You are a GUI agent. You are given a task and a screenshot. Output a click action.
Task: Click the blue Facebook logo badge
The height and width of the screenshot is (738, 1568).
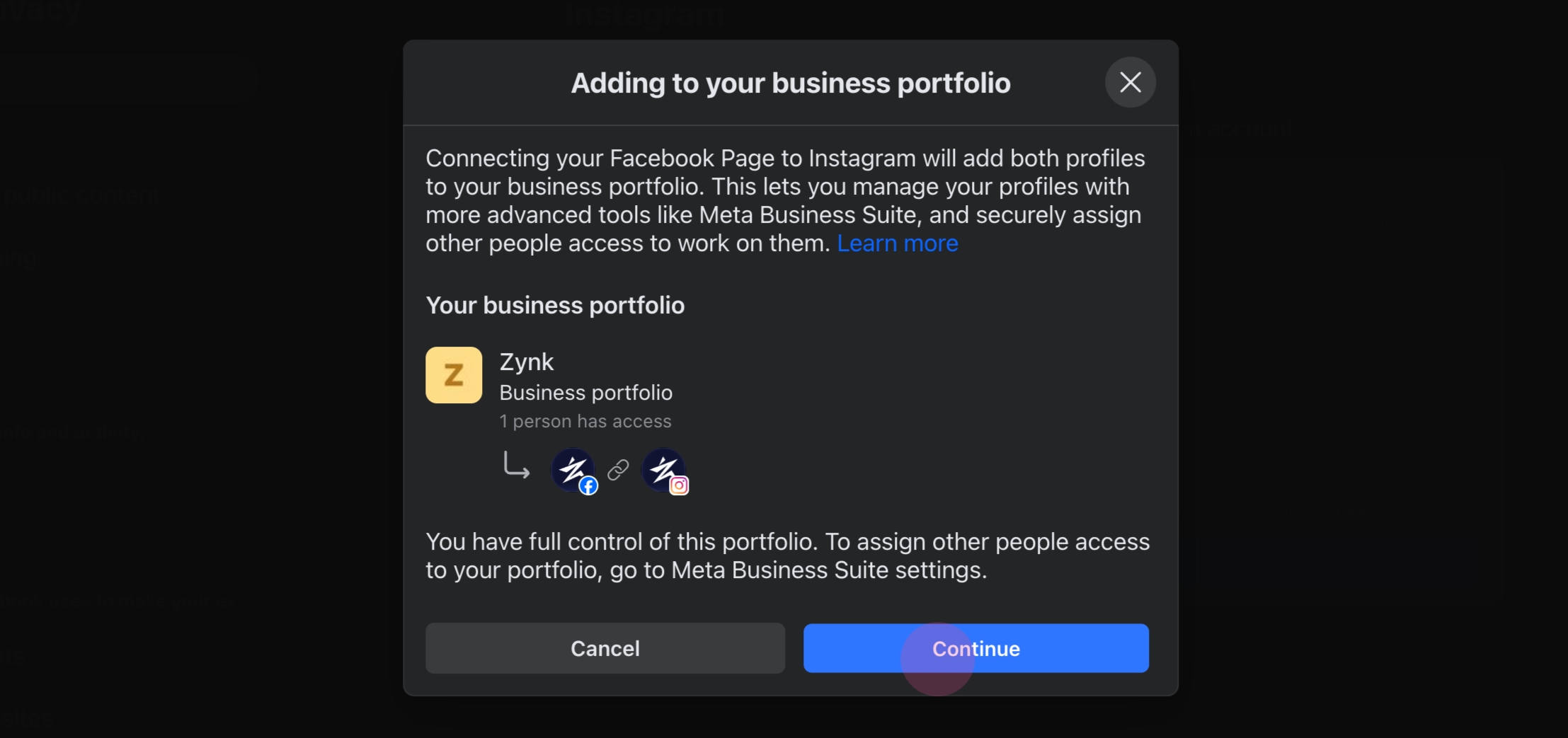588,486
